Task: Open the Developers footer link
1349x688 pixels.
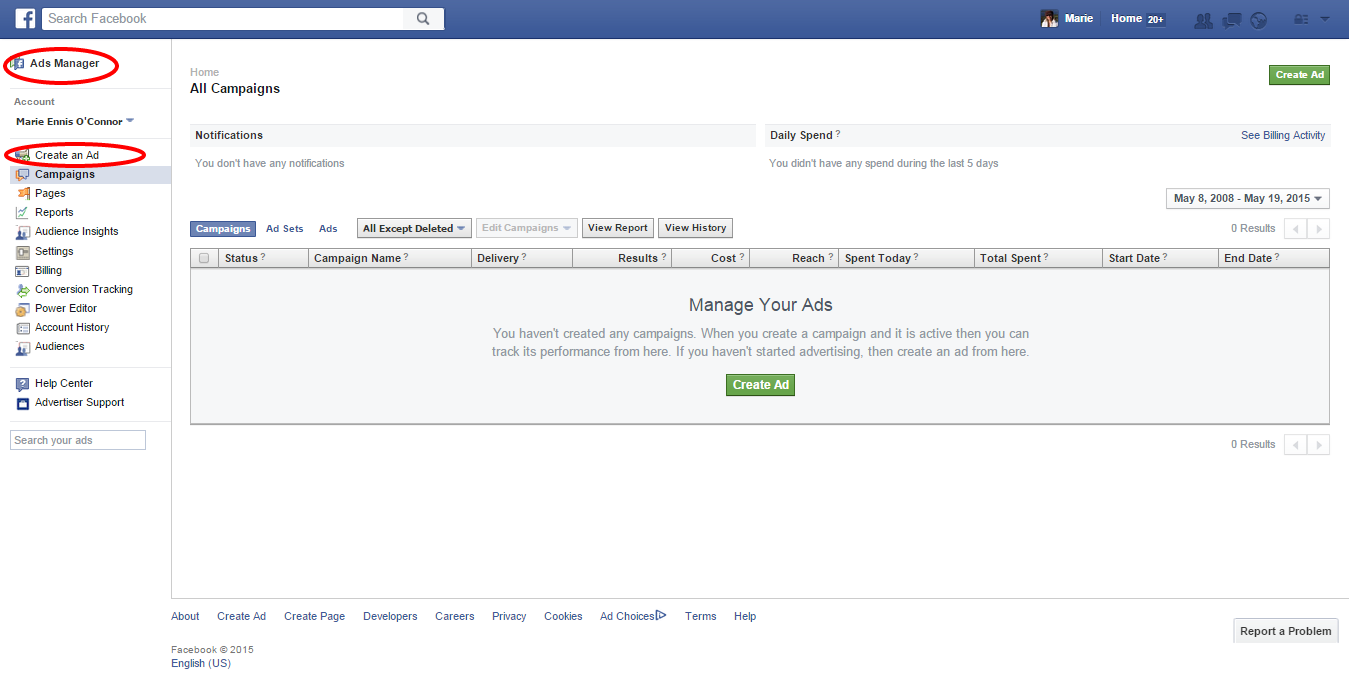Action: 390,616
